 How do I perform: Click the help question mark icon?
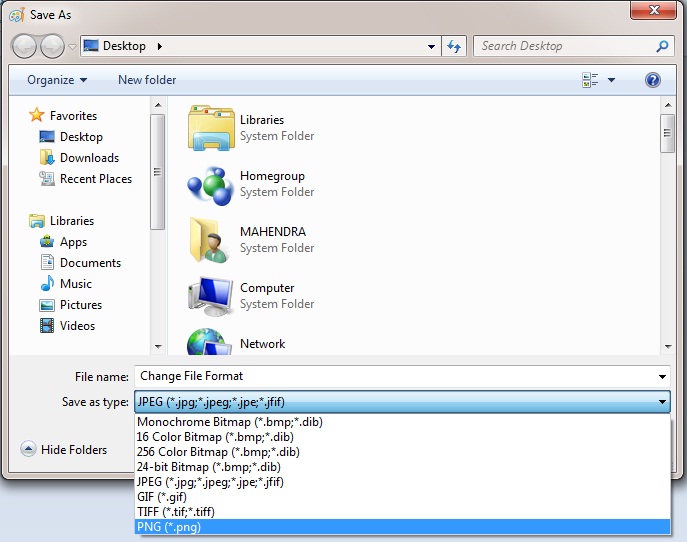coord(653,80)
